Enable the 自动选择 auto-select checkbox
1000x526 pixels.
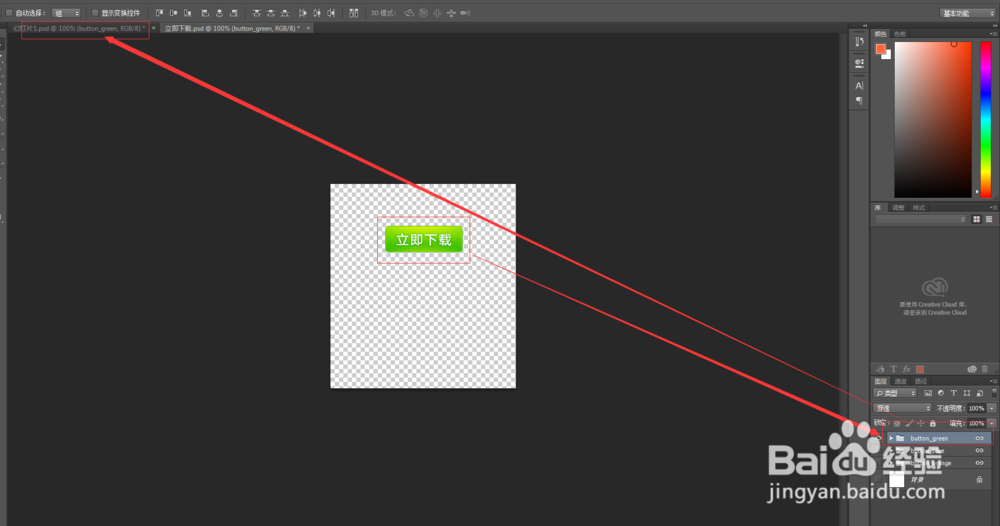click(x=9, y=13)
